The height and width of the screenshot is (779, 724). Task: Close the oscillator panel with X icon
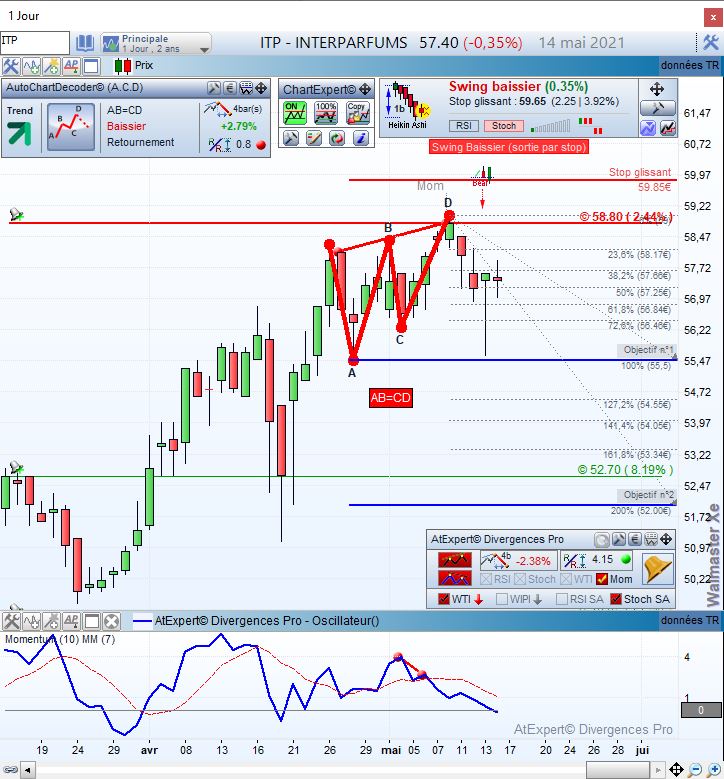tap(112, 622)
